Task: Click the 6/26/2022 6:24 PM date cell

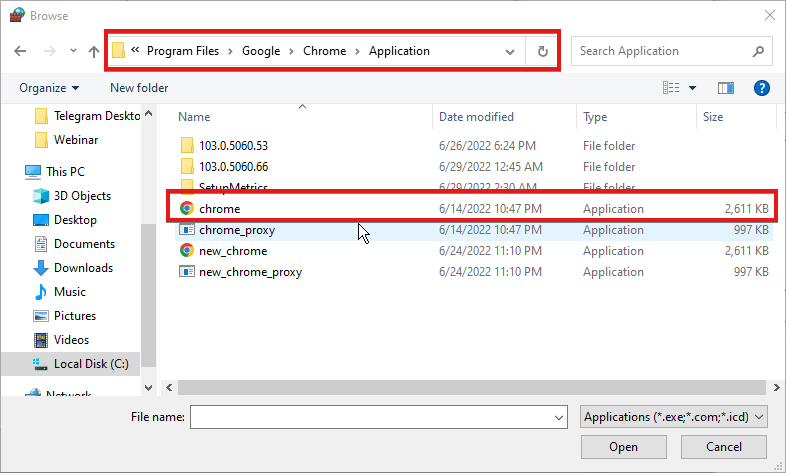Action: [487, 146]
